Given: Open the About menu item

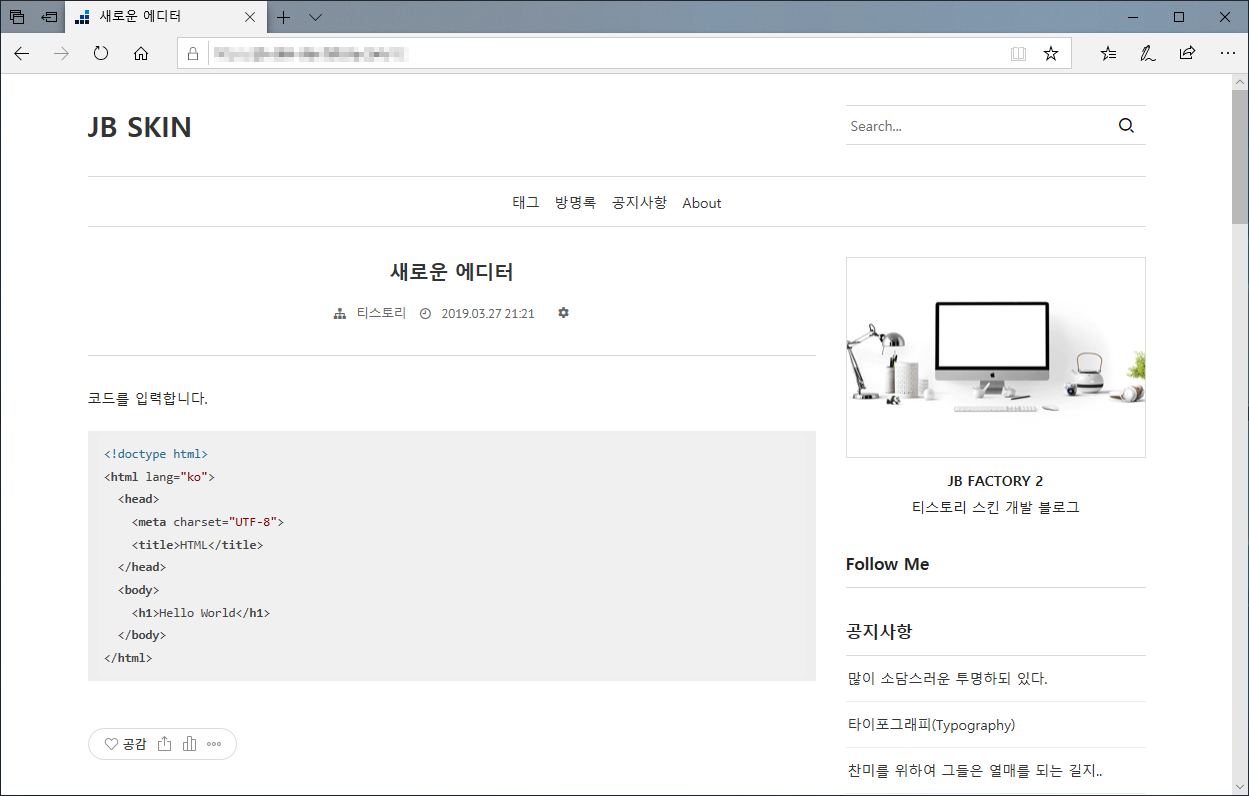Looking at the screenshot, I should coord(702,203).
